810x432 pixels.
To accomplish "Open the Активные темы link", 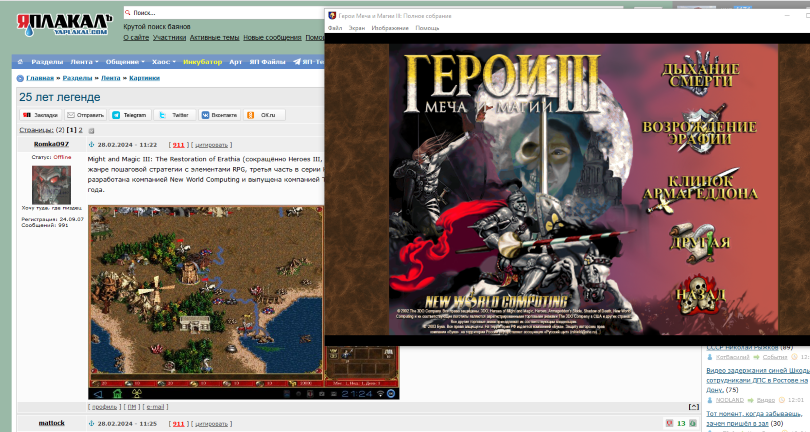I will pyautogui.click(x=214, y=38).
